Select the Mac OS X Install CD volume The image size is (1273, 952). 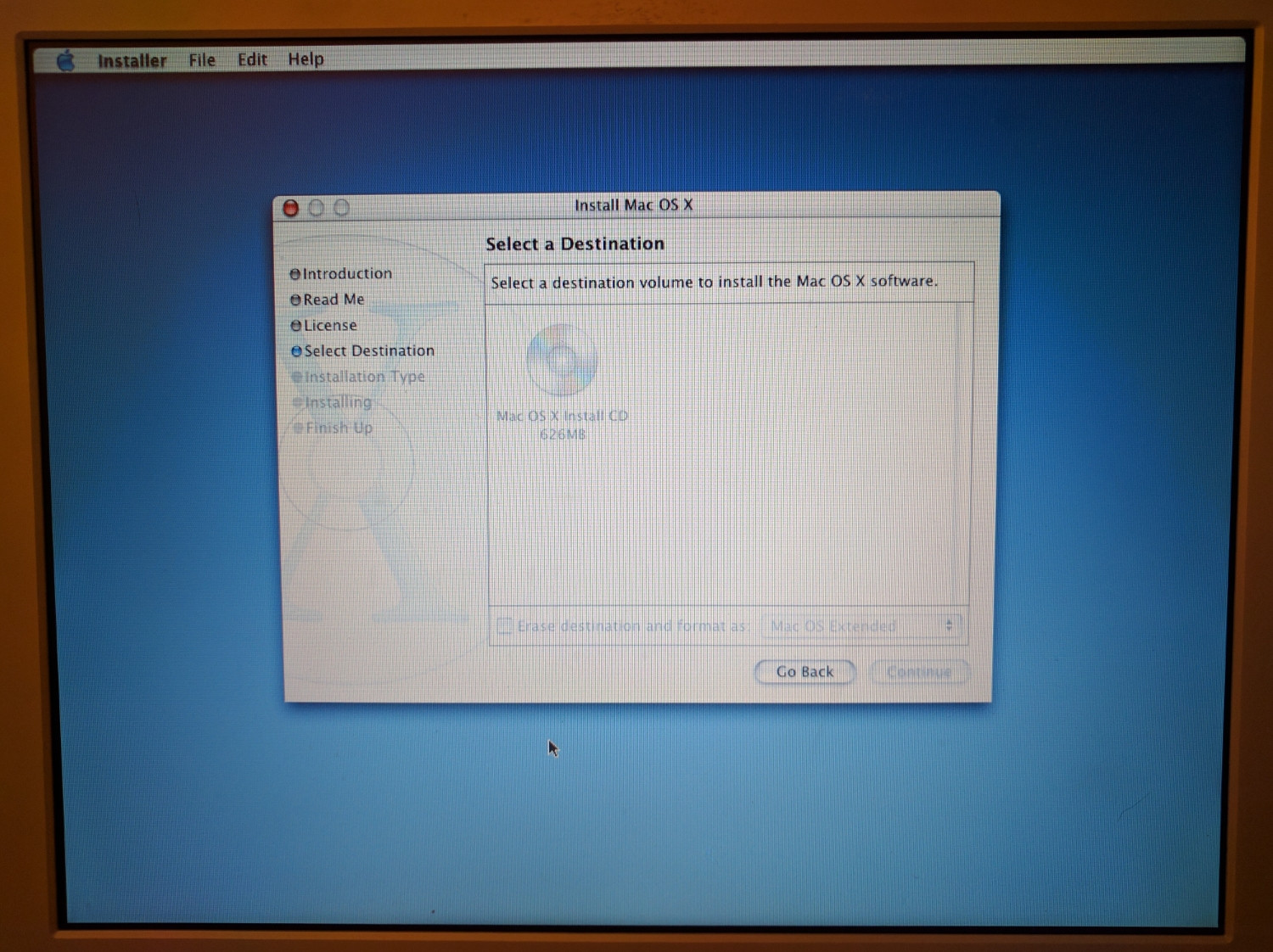pyautogui.click(x=562, y=361)
